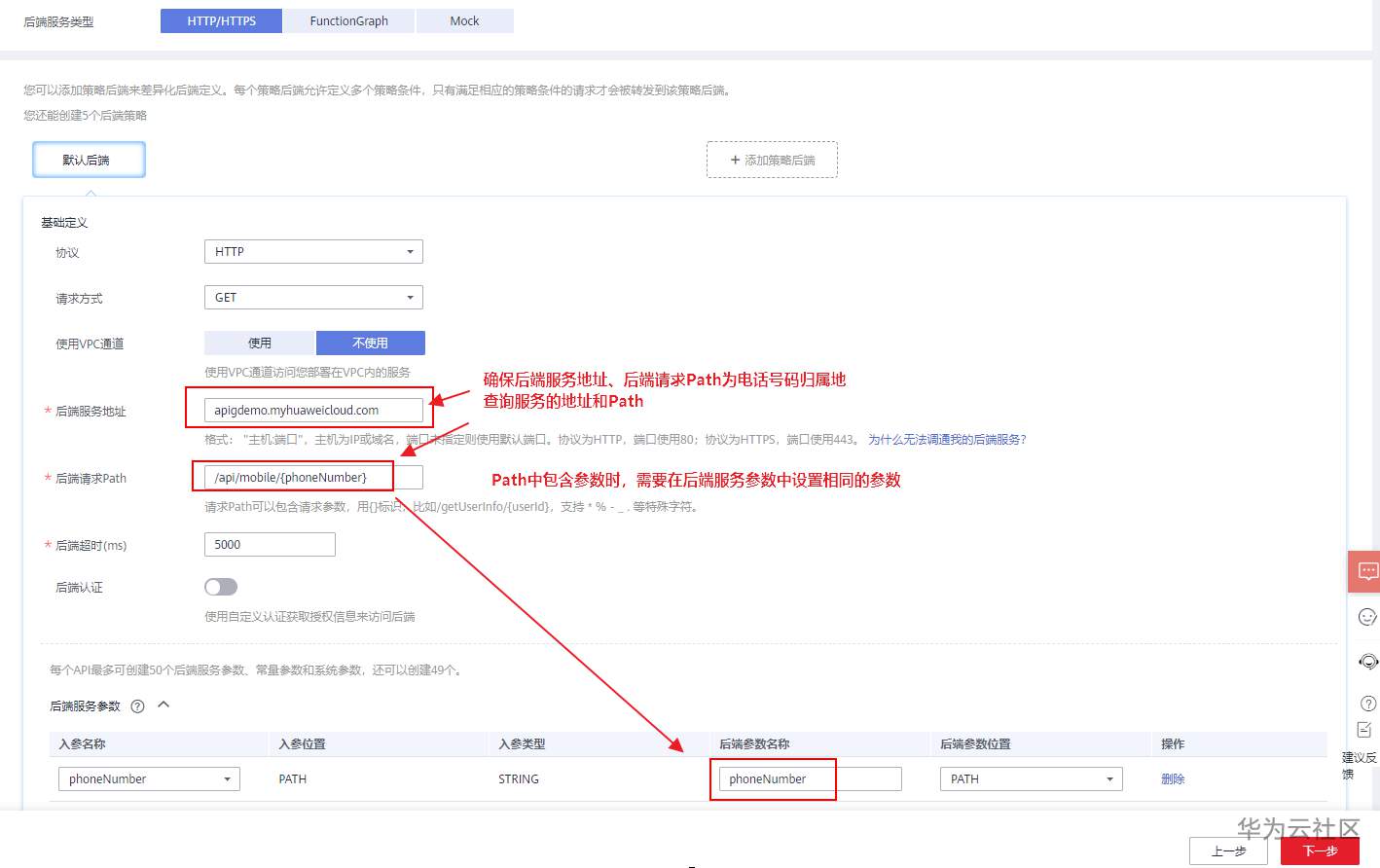Image resolution: width=1380 pixels, height=868 pixels.
Task: Switch to the FunctionGraph backend type tab
Action: tap(348, 20)
